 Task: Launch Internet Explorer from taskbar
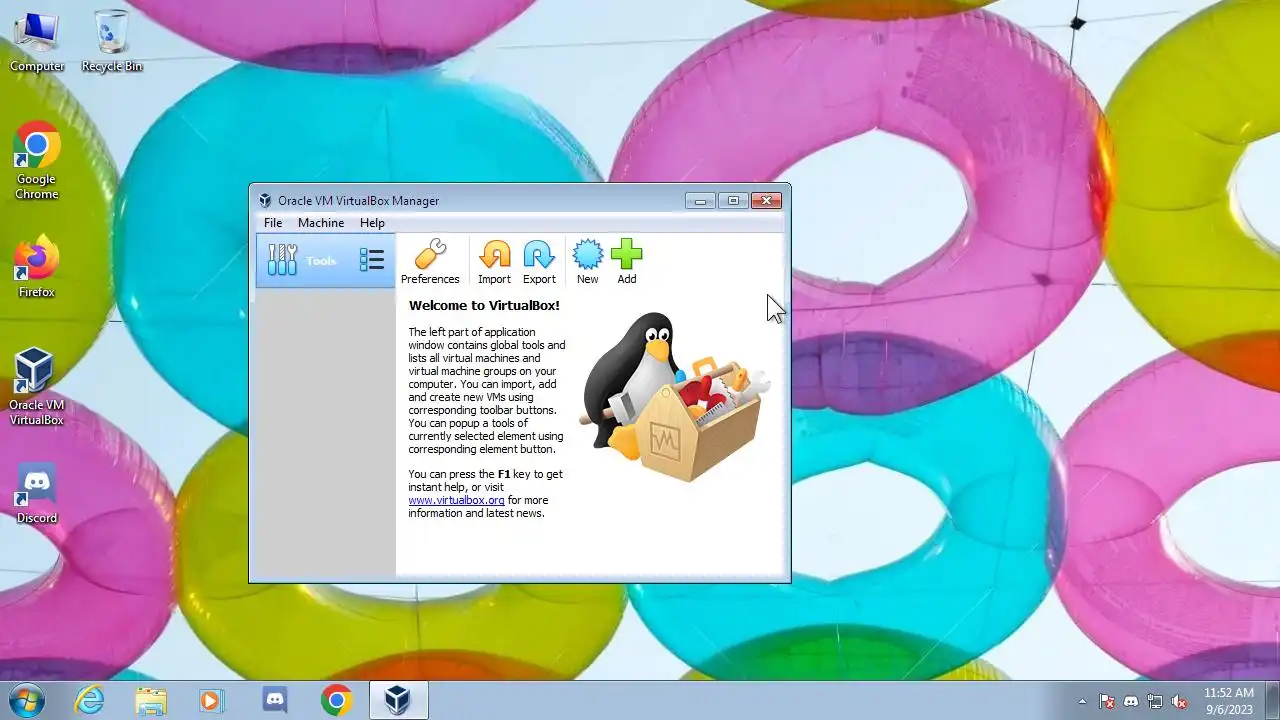coord(90,700)
